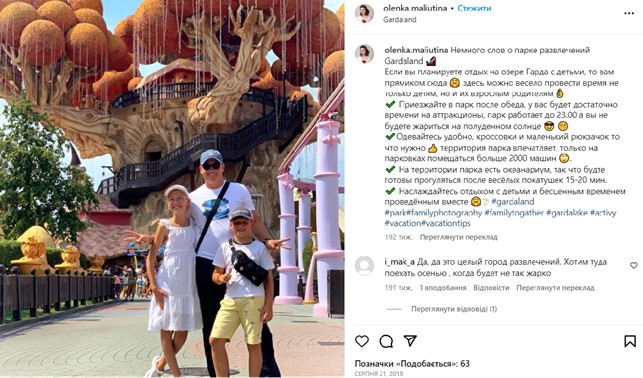
Task: Like the post with the heart icon
Action: click(x=362, y=341)
